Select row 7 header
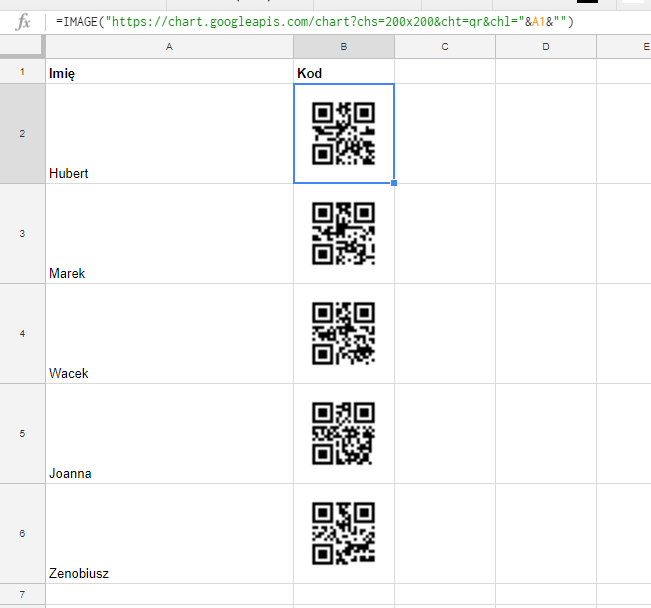The width and height of the screenshot is (651, 608). (22, 594)
